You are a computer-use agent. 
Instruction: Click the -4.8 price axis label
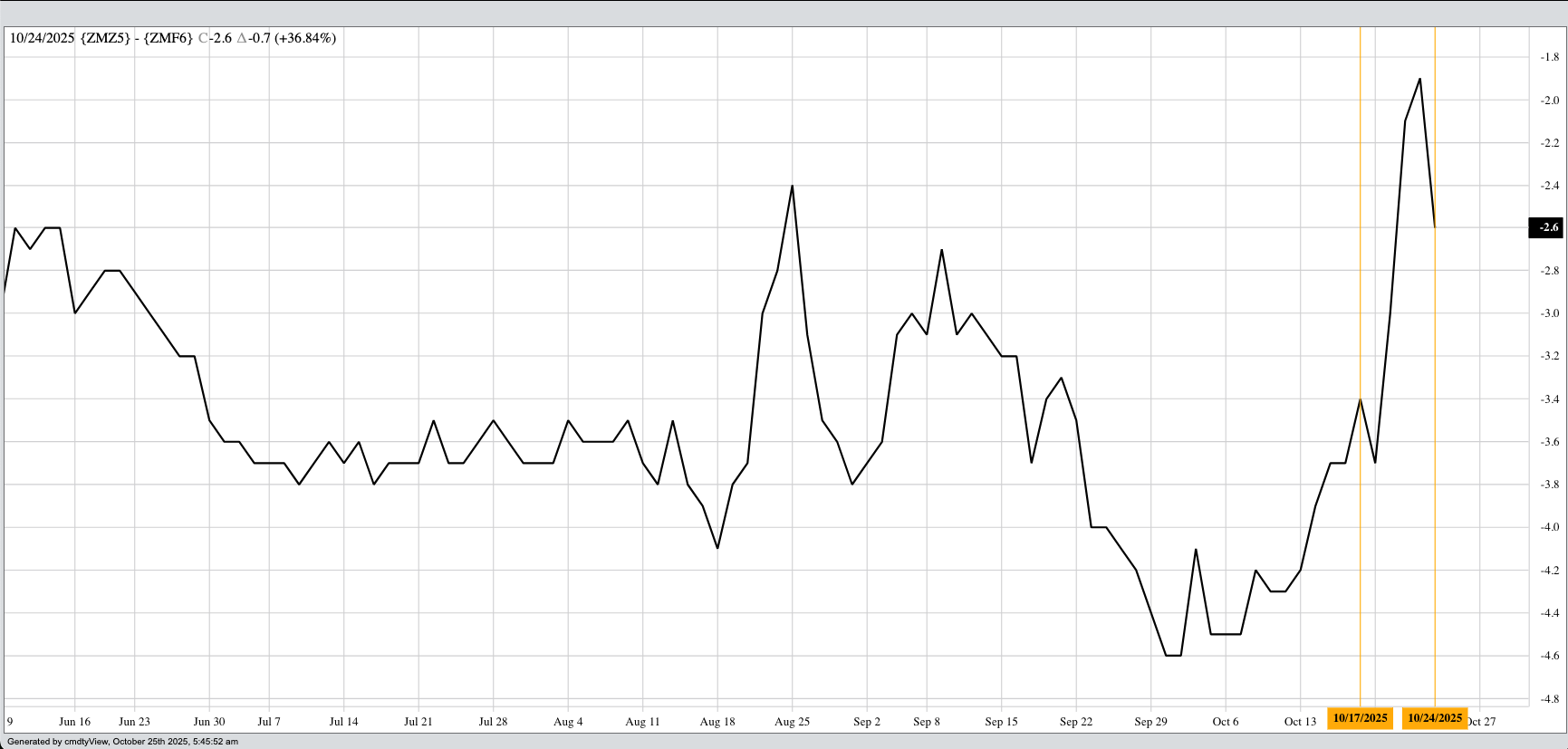(x=1549, y=699)
